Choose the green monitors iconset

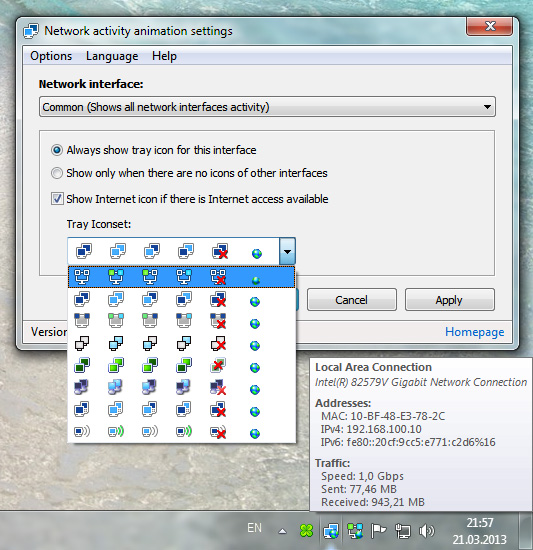click(181, 366)
